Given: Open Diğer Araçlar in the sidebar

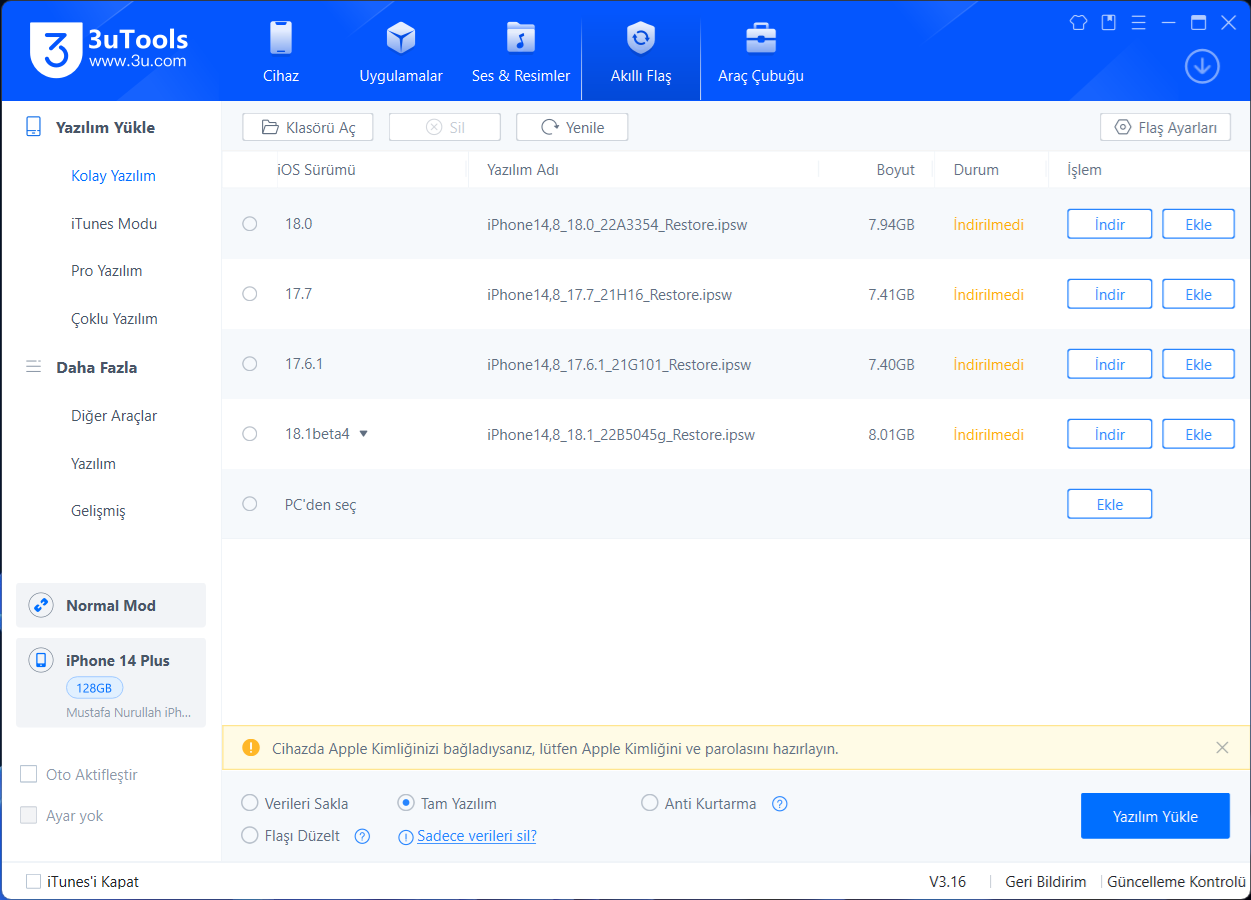Looking at the screenshot, I should coord(114,416).
